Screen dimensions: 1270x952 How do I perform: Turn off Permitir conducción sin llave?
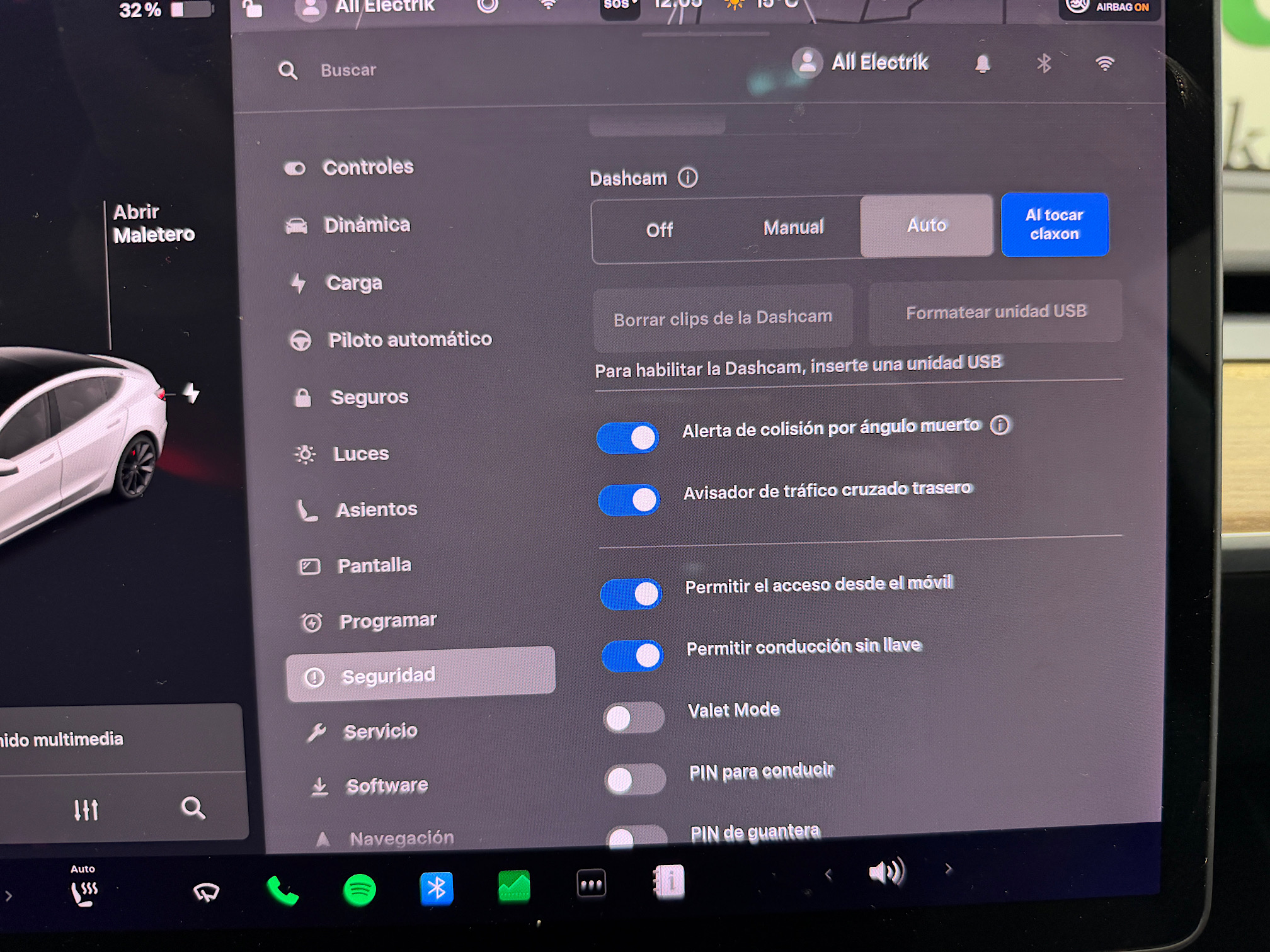632,656
